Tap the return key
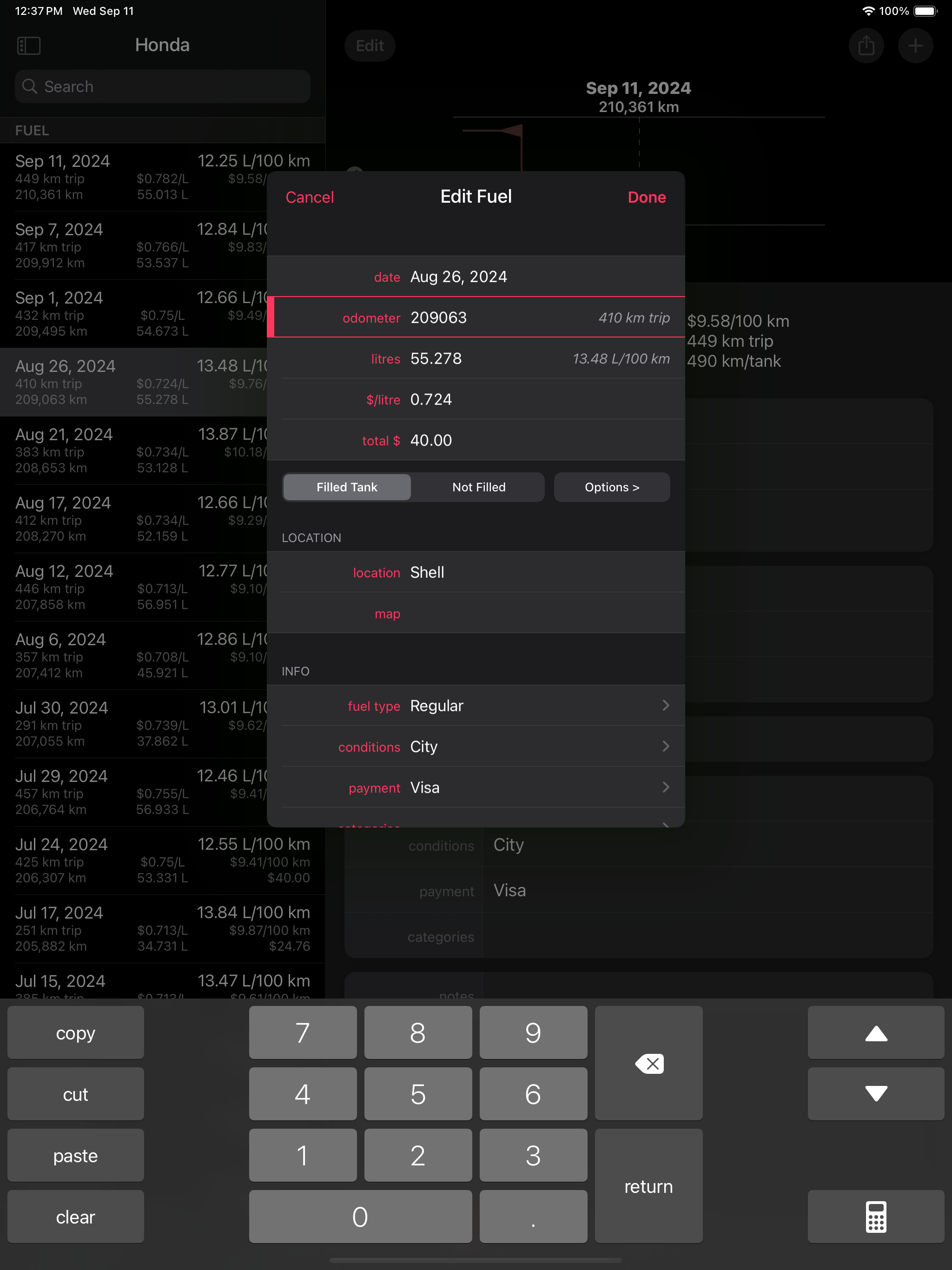Viewport: 952px width, 1270px height. click(648, 1185)
